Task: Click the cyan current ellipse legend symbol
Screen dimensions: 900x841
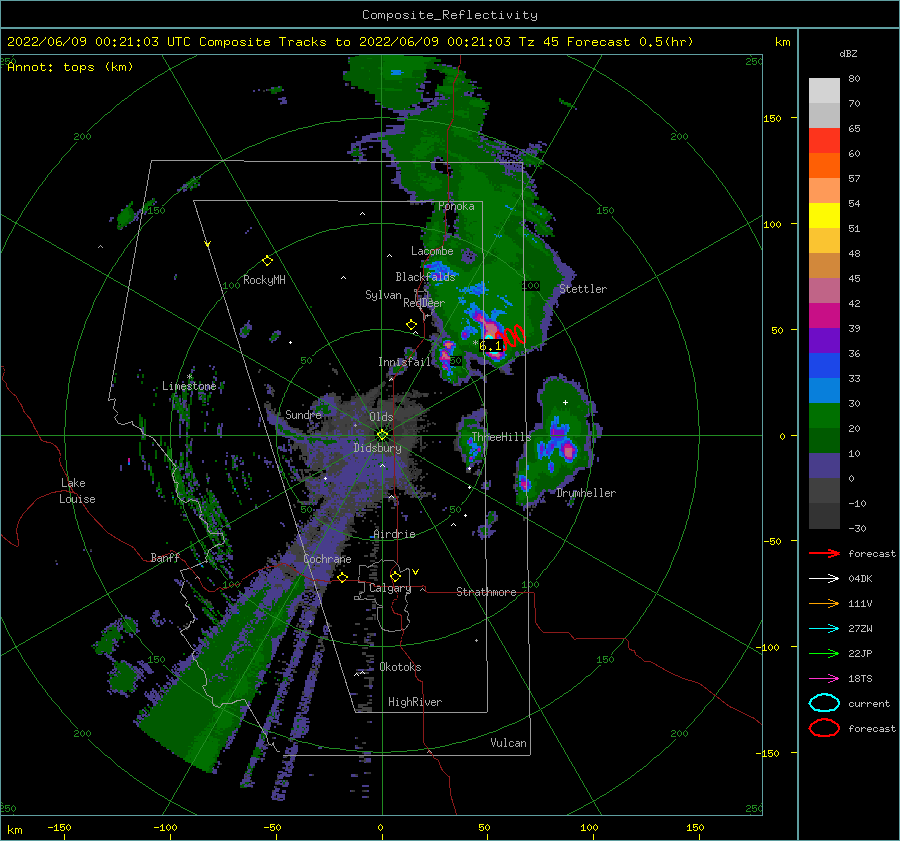Action: click(824, 703)
